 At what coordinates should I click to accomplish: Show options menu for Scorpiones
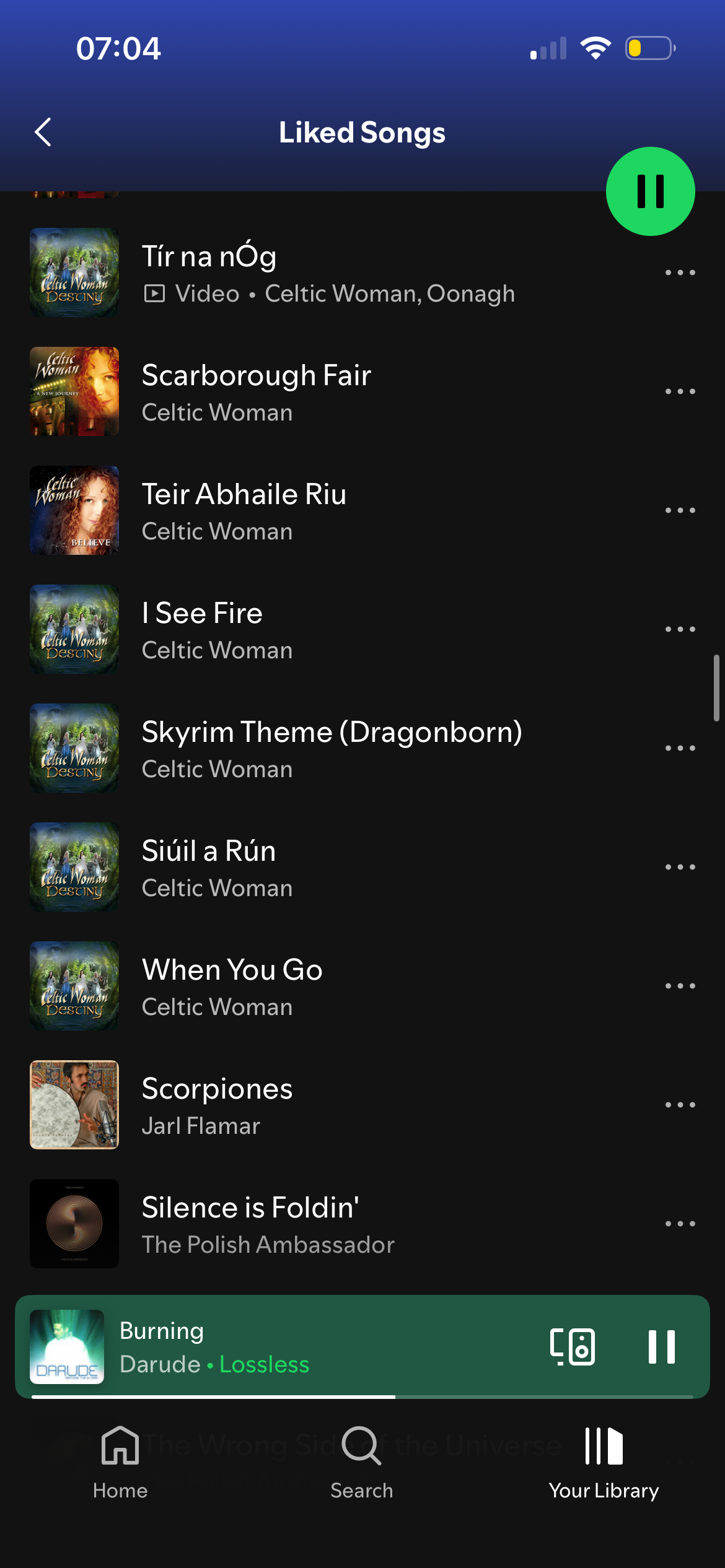[680, 1105]
